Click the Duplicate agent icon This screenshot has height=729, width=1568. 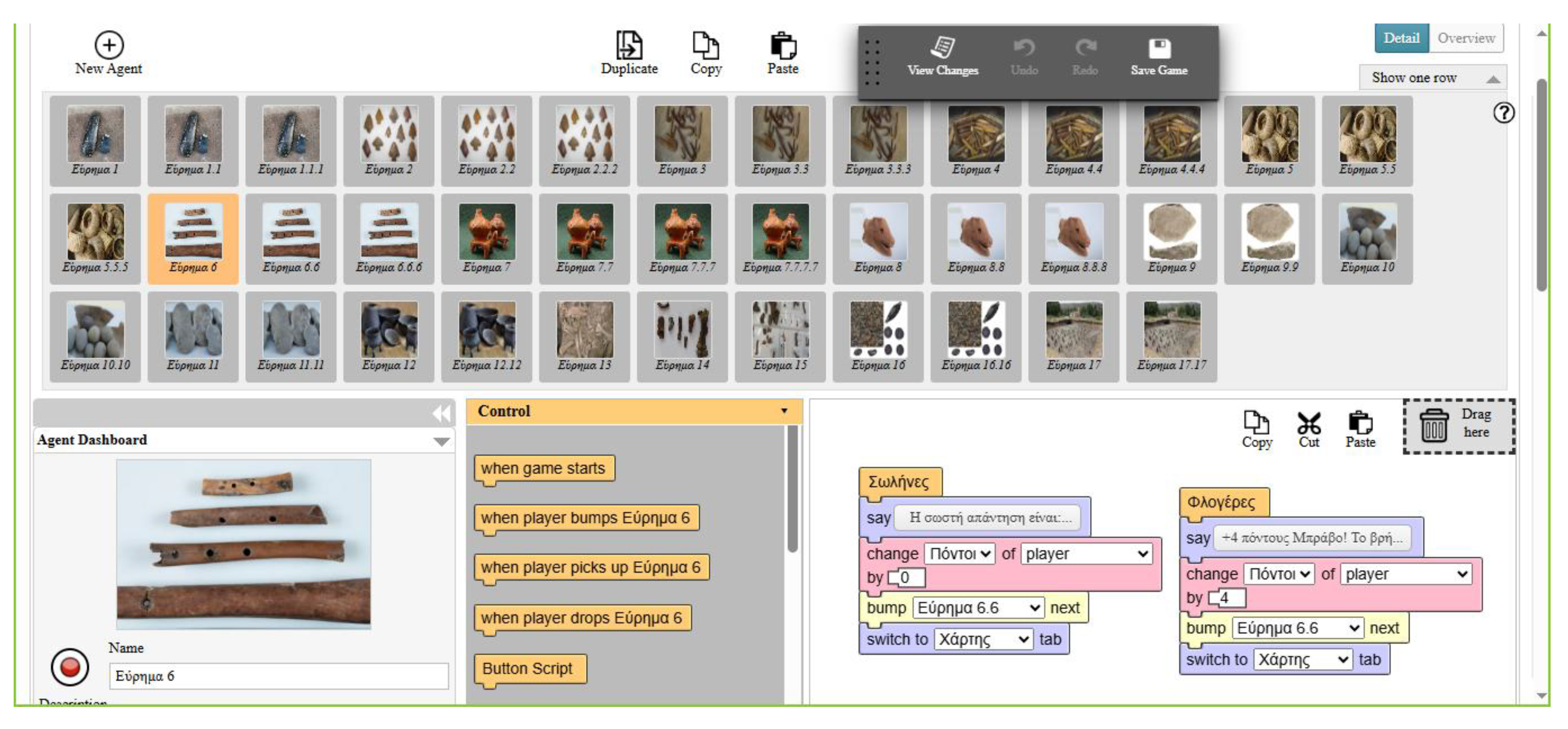[x=629, y=46]
